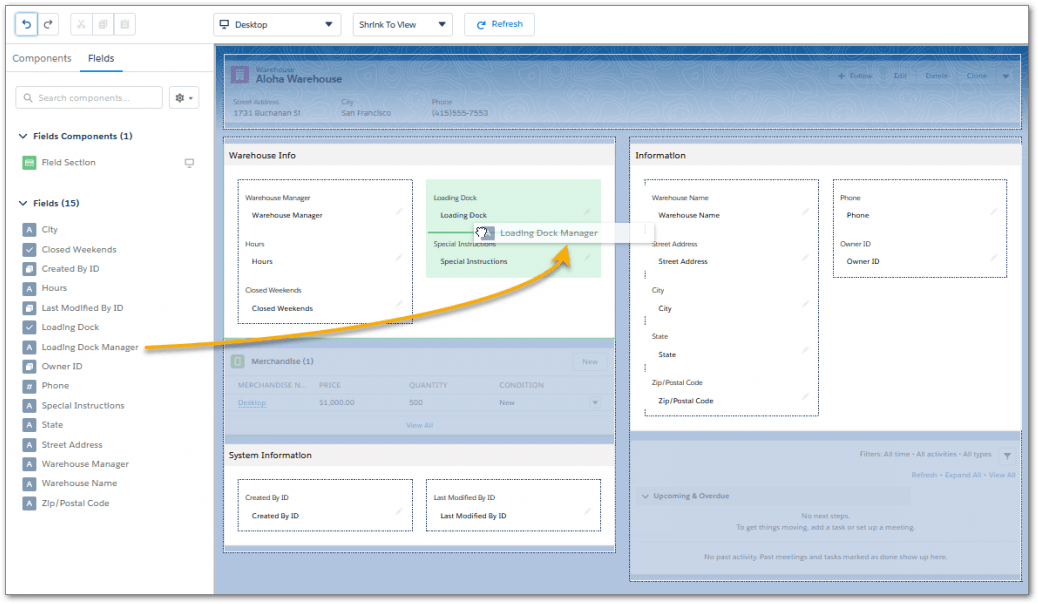1038x604 pixels.
Task: Select the Warehouse Info section header
Action: point(420,155)
